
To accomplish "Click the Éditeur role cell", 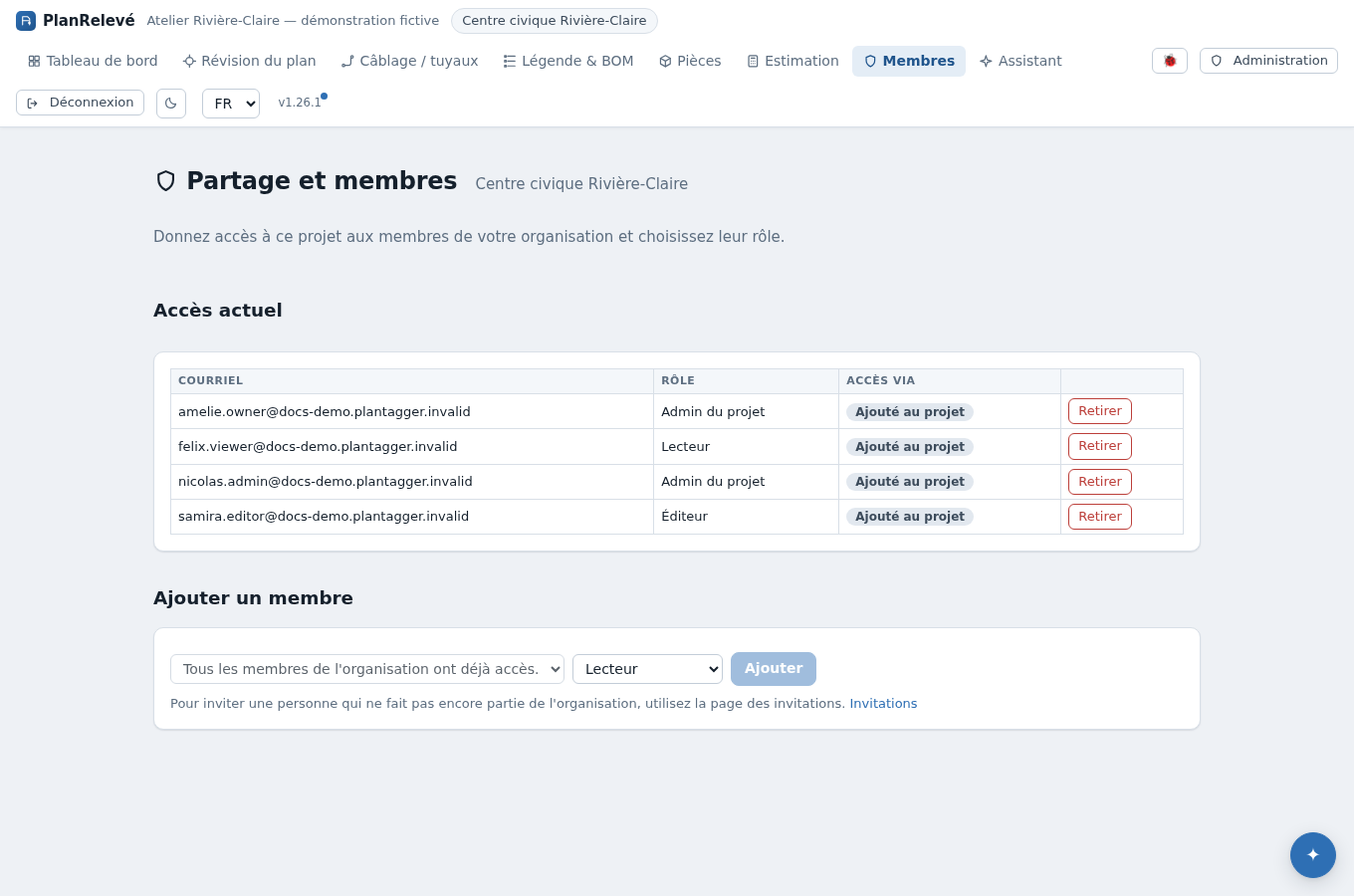I will click(x=746, y=517).
